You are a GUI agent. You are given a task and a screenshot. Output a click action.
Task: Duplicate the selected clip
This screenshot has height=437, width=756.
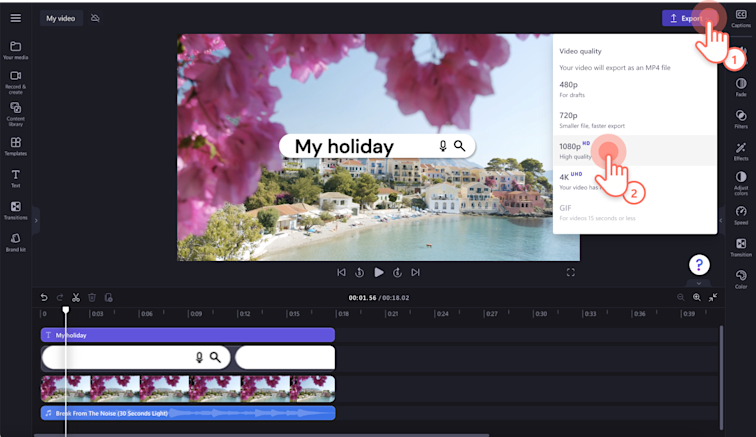click(108, 297)
